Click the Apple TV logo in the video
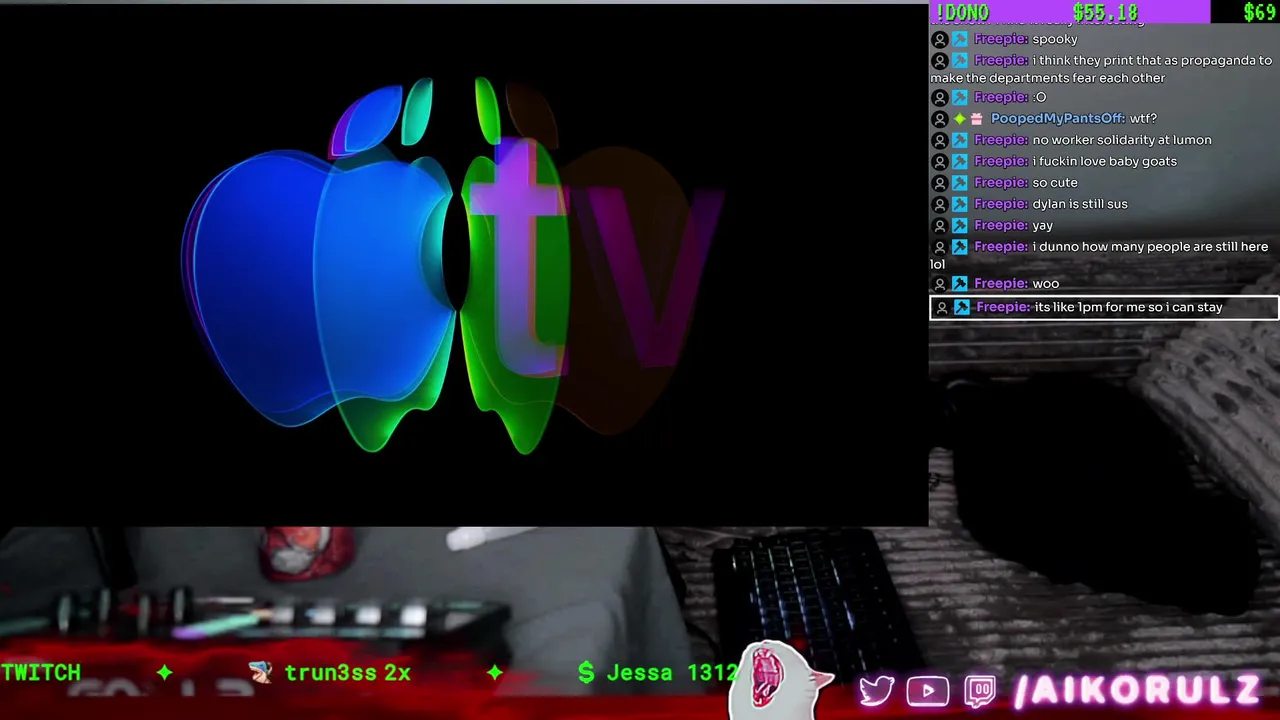This screenshot has width=1280, height=720. (x=452, y=265)
